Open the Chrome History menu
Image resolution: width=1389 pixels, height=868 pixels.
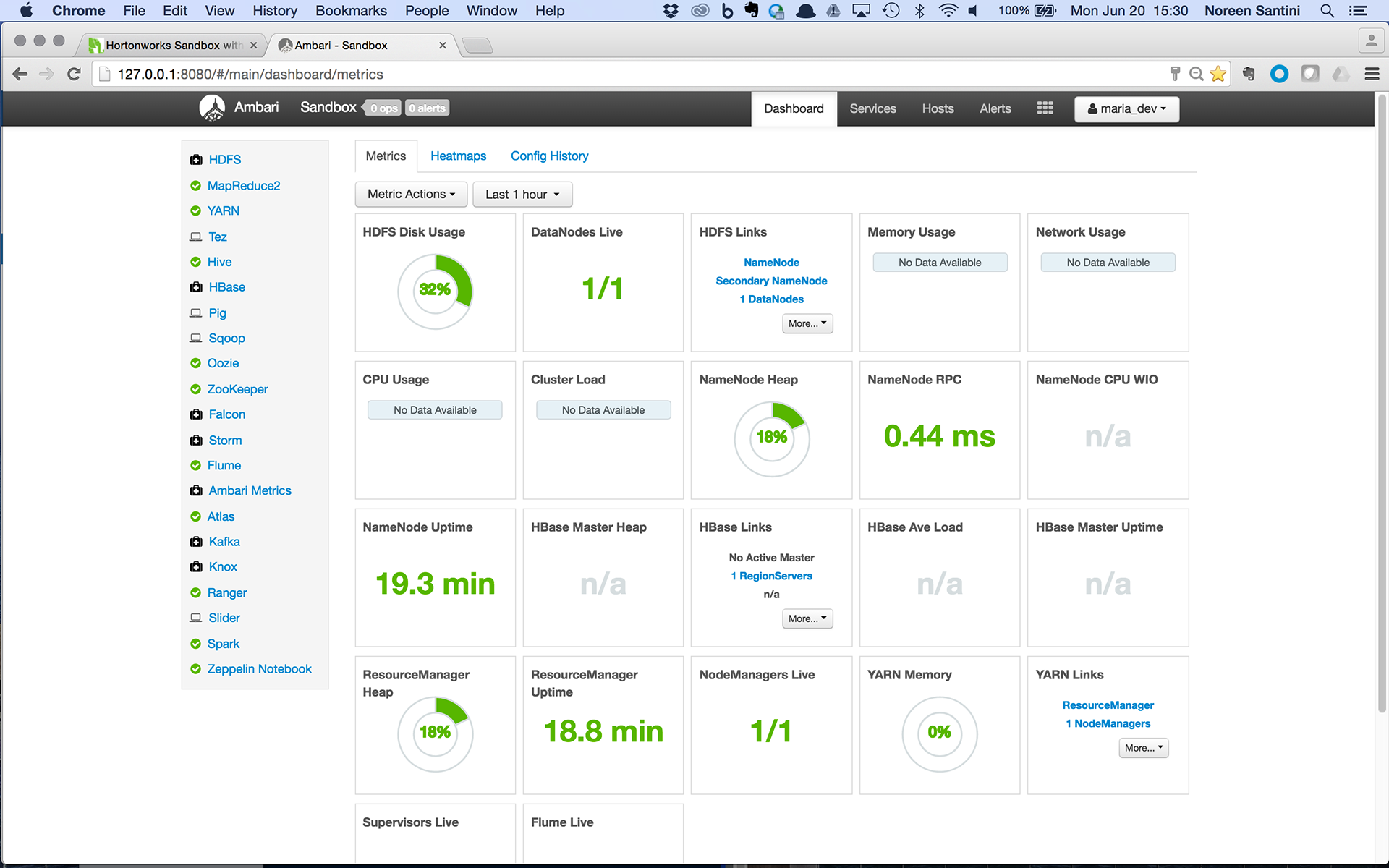pos(274,11)
